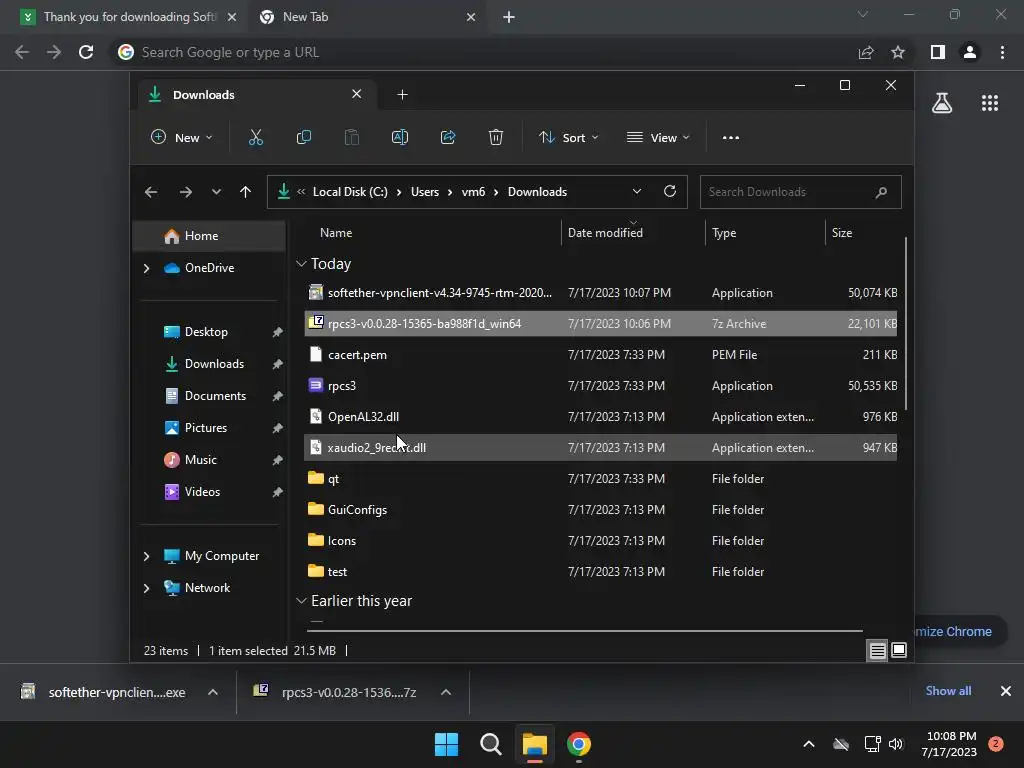The image size is (1024, 768).
Task: Click the Rename icon in toolbar
Action: tap(400, 137)
